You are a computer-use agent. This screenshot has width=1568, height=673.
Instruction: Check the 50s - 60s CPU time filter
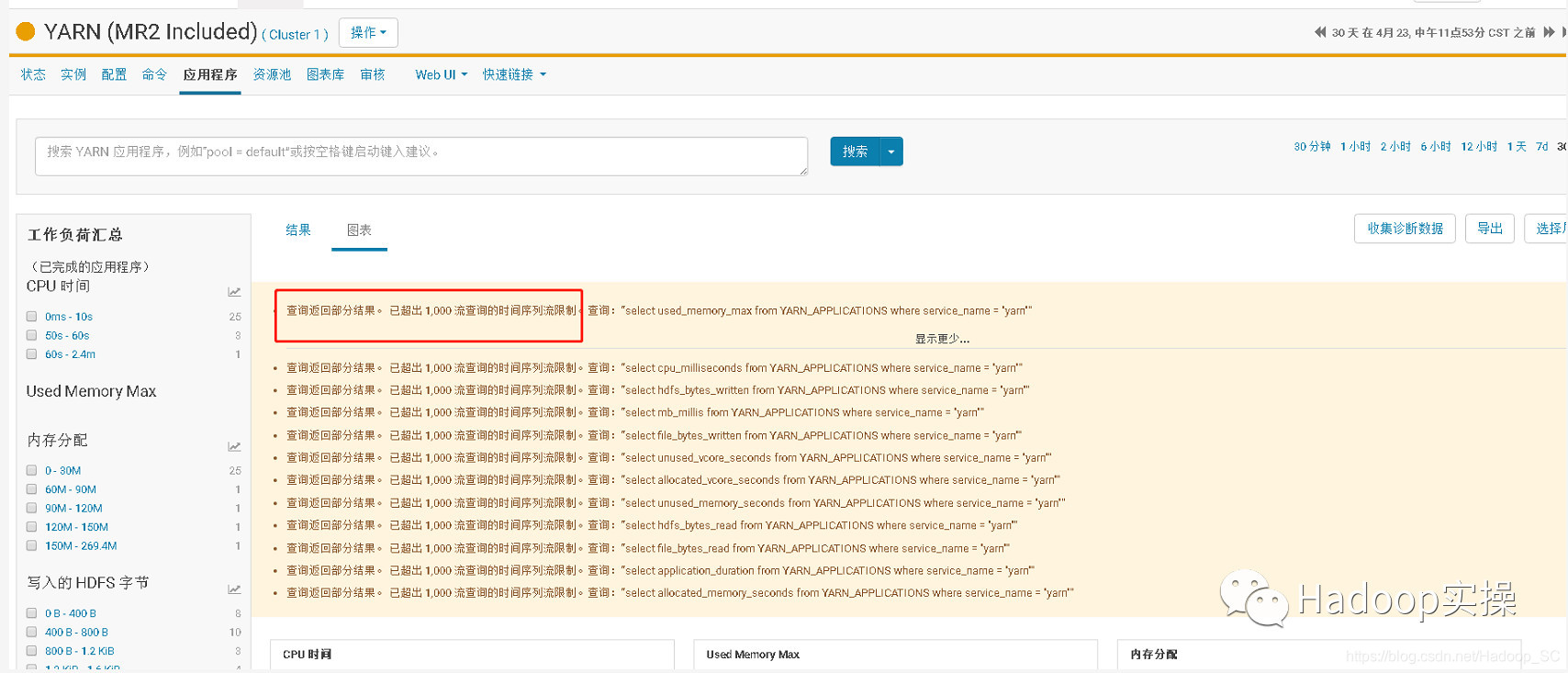click(x=32, y=335)
